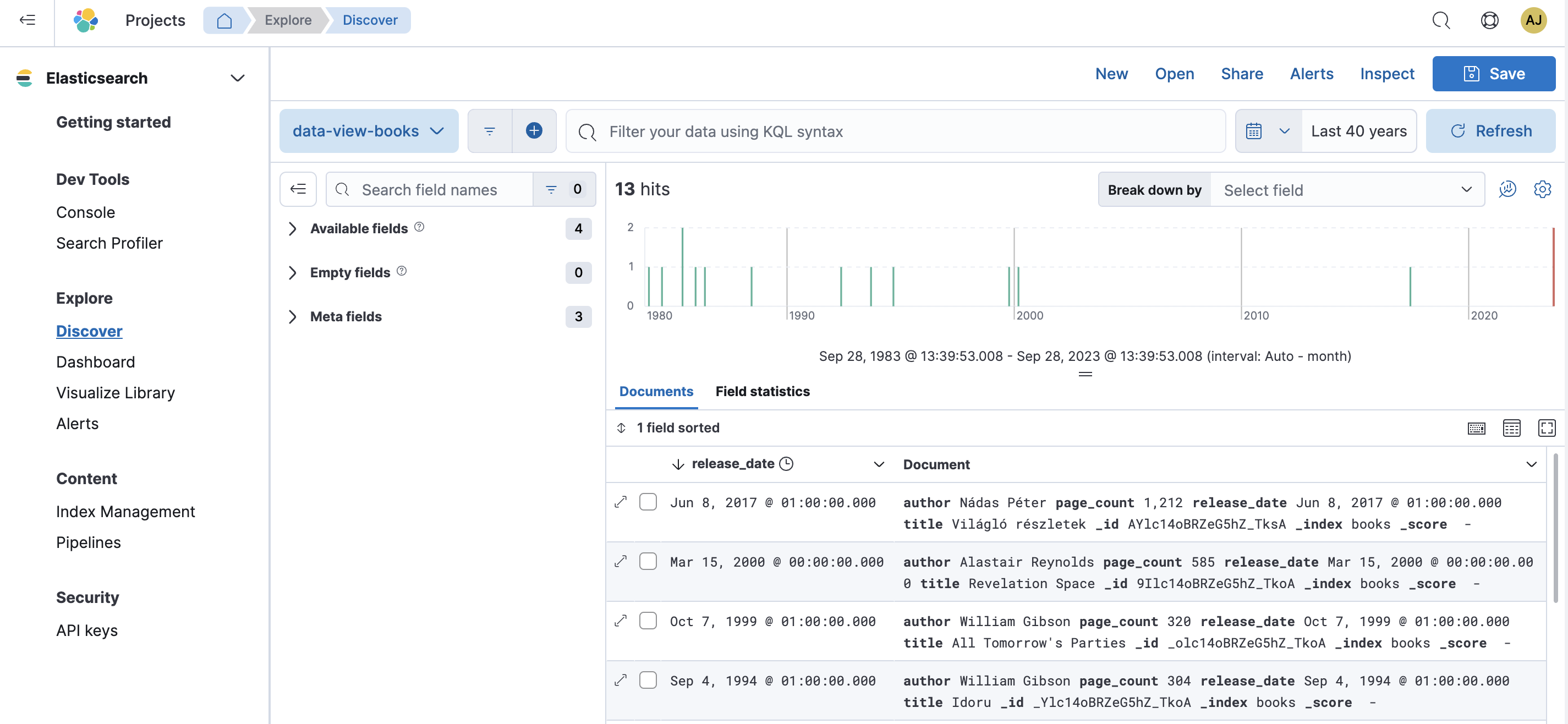Click the add filter plus icon
1568x724 pixels.
(533, 131)
